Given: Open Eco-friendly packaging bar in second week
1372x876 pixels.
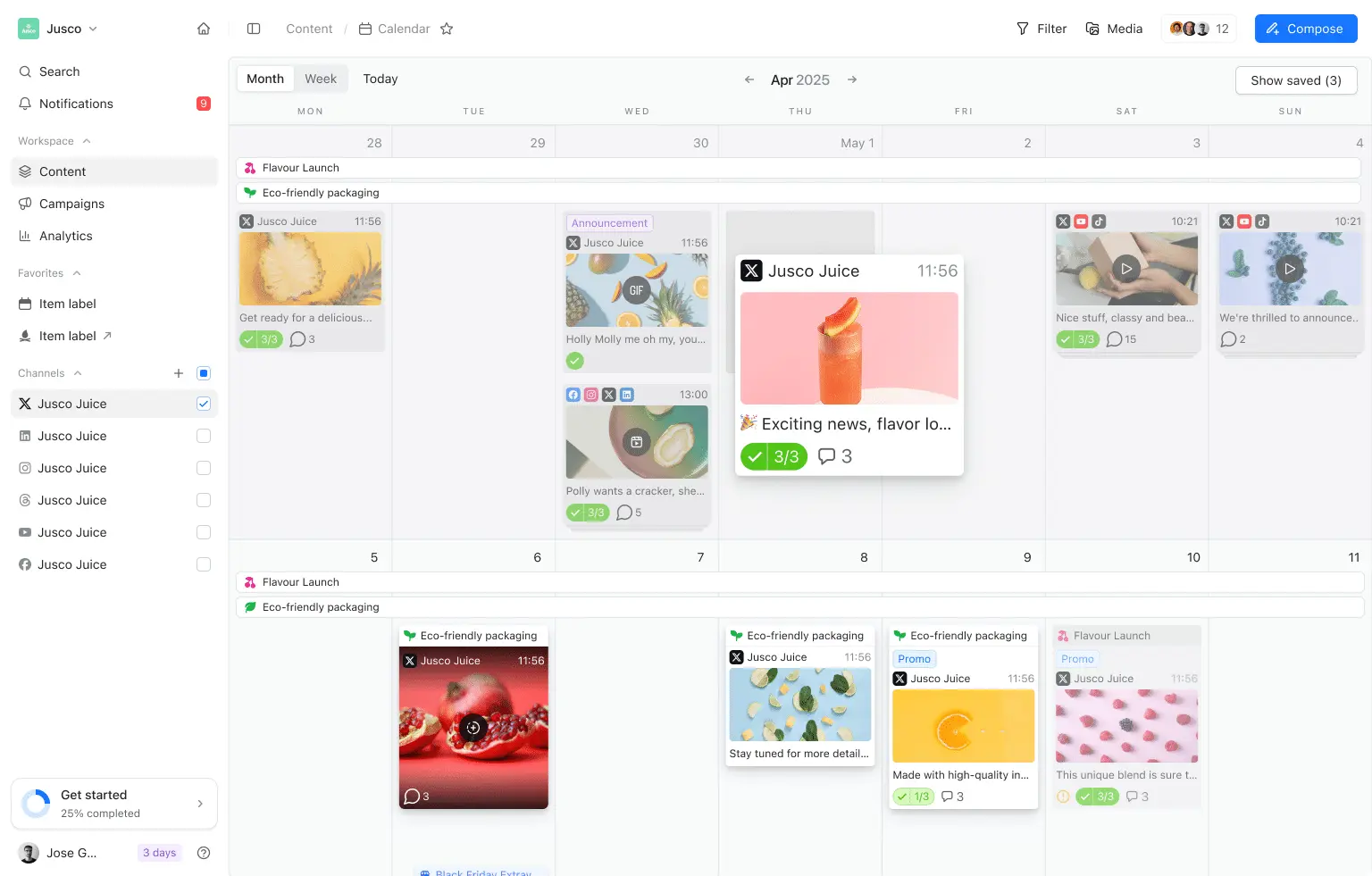Looking at the screenshot, I should [x=800, y=607].
